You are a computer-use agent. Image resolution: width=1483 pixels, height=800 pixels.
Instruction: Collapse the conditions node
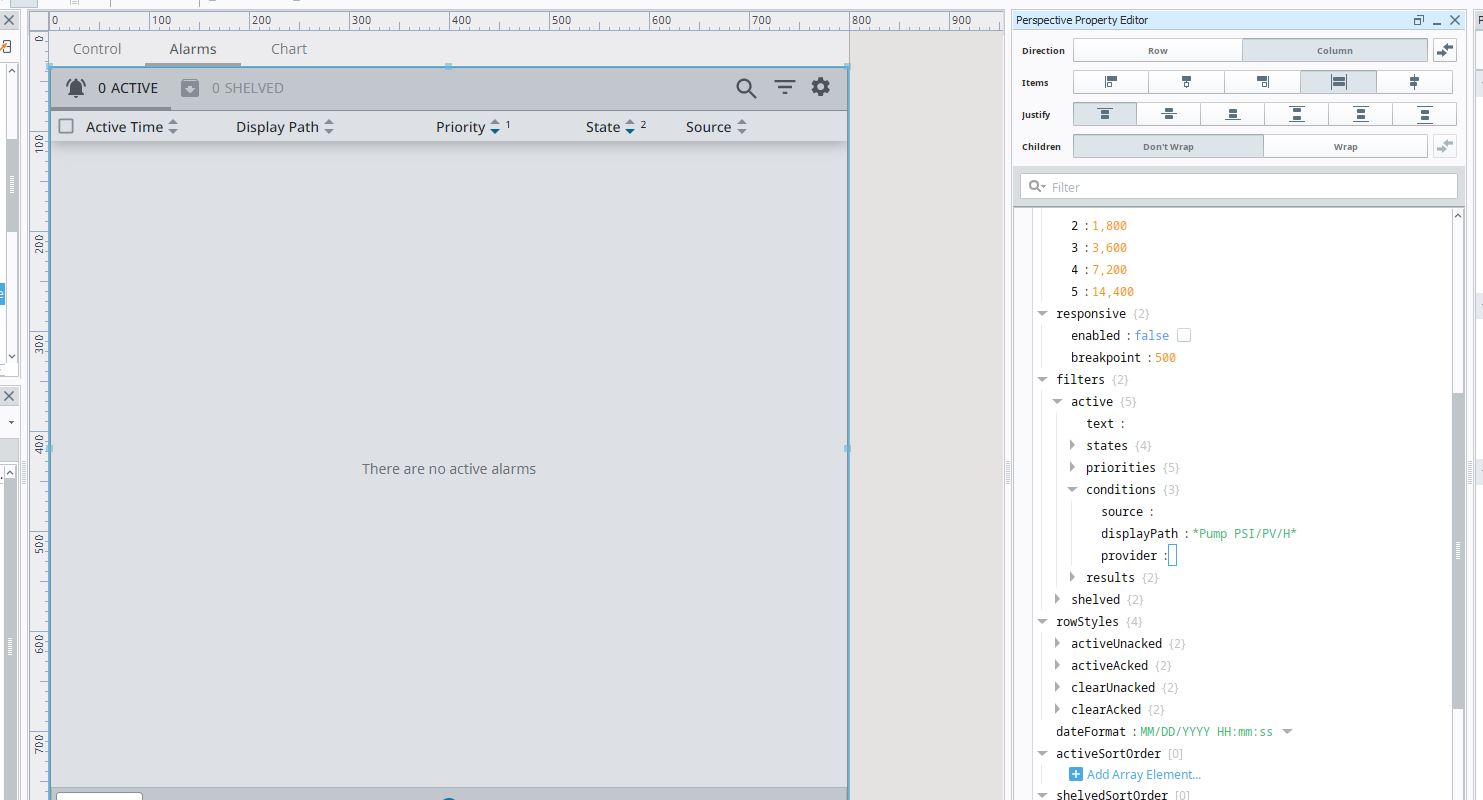point(1072,489)
